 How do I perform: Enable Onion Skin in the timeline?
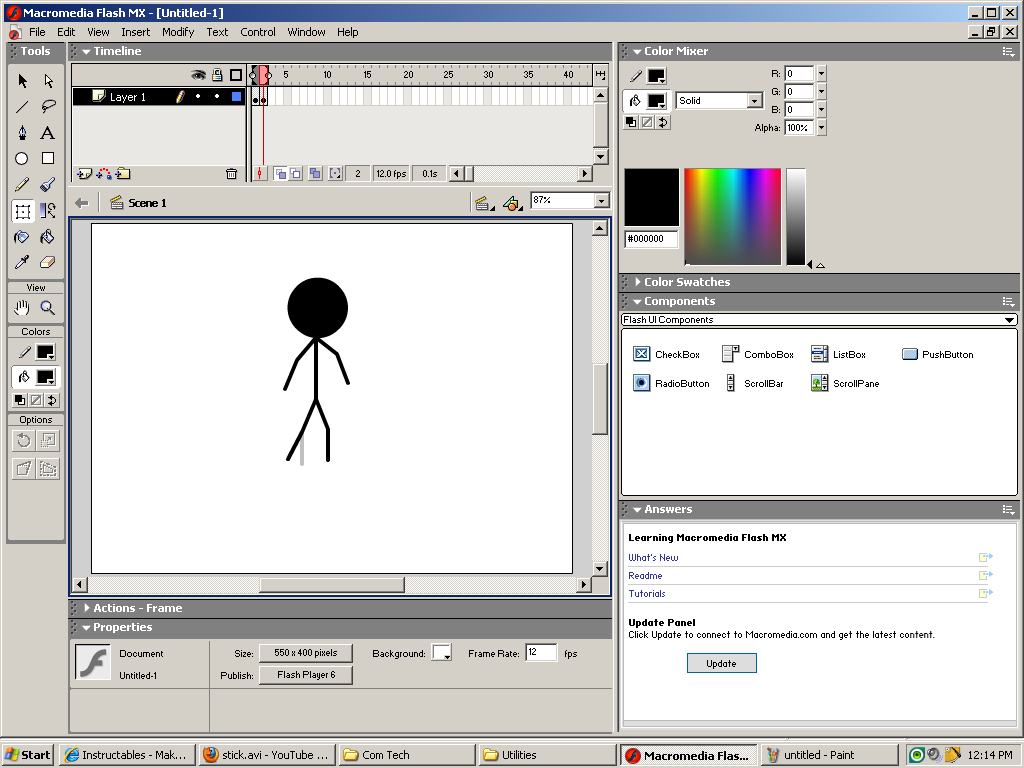282,173
